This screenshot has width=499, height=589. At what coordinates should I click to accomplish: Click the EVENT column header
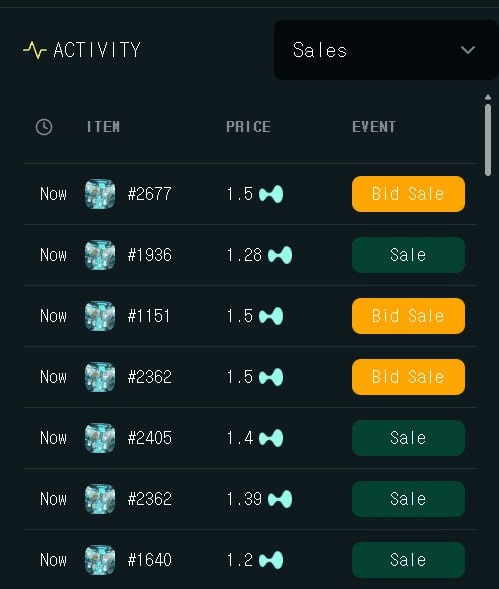point(374,127)
